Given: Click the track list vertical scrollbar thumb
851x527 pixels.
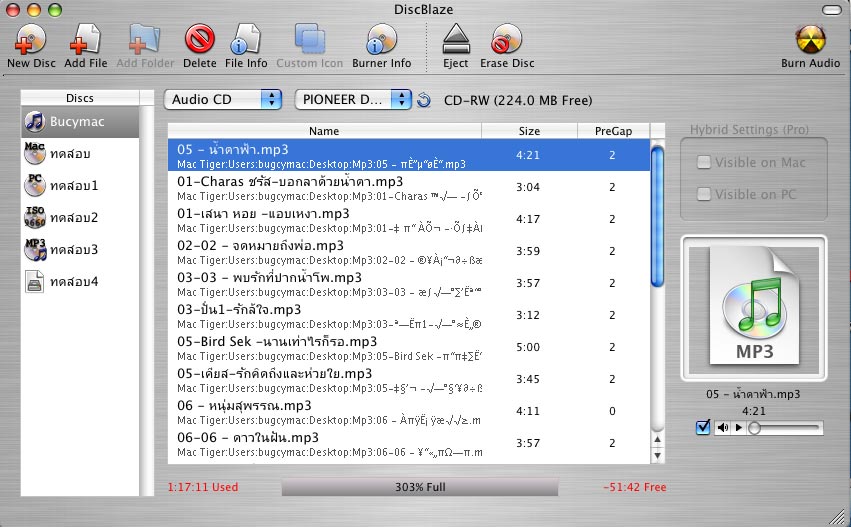Looking at the screenshot, I should click(x=657, y=216).
